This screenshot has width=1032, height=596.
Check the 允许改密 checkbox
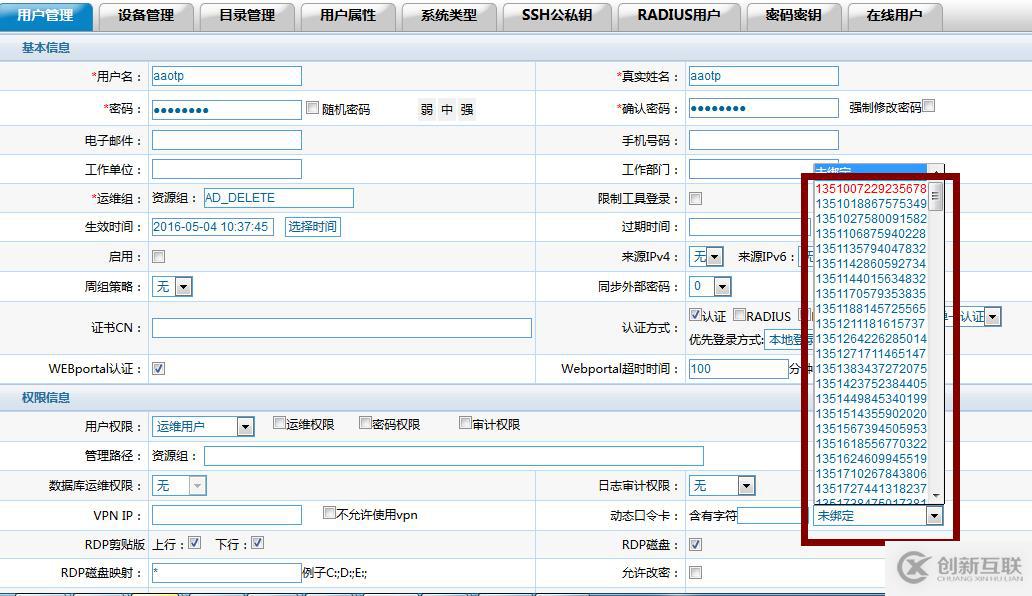click(x=696, y=572)
